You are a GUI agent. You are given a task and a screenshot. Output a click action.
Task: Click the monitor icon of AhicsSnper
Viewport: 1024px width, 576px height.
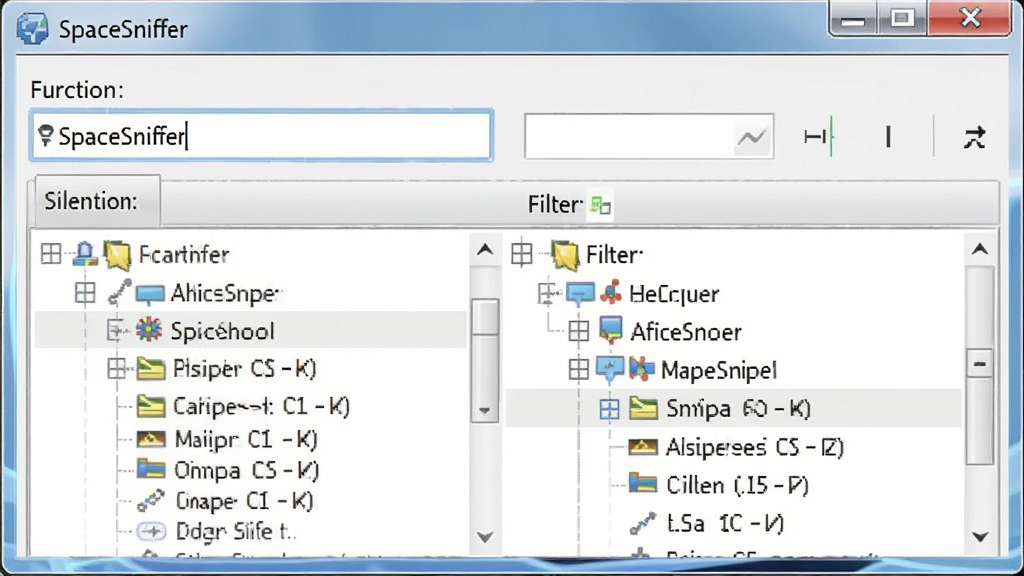(150, 295)
